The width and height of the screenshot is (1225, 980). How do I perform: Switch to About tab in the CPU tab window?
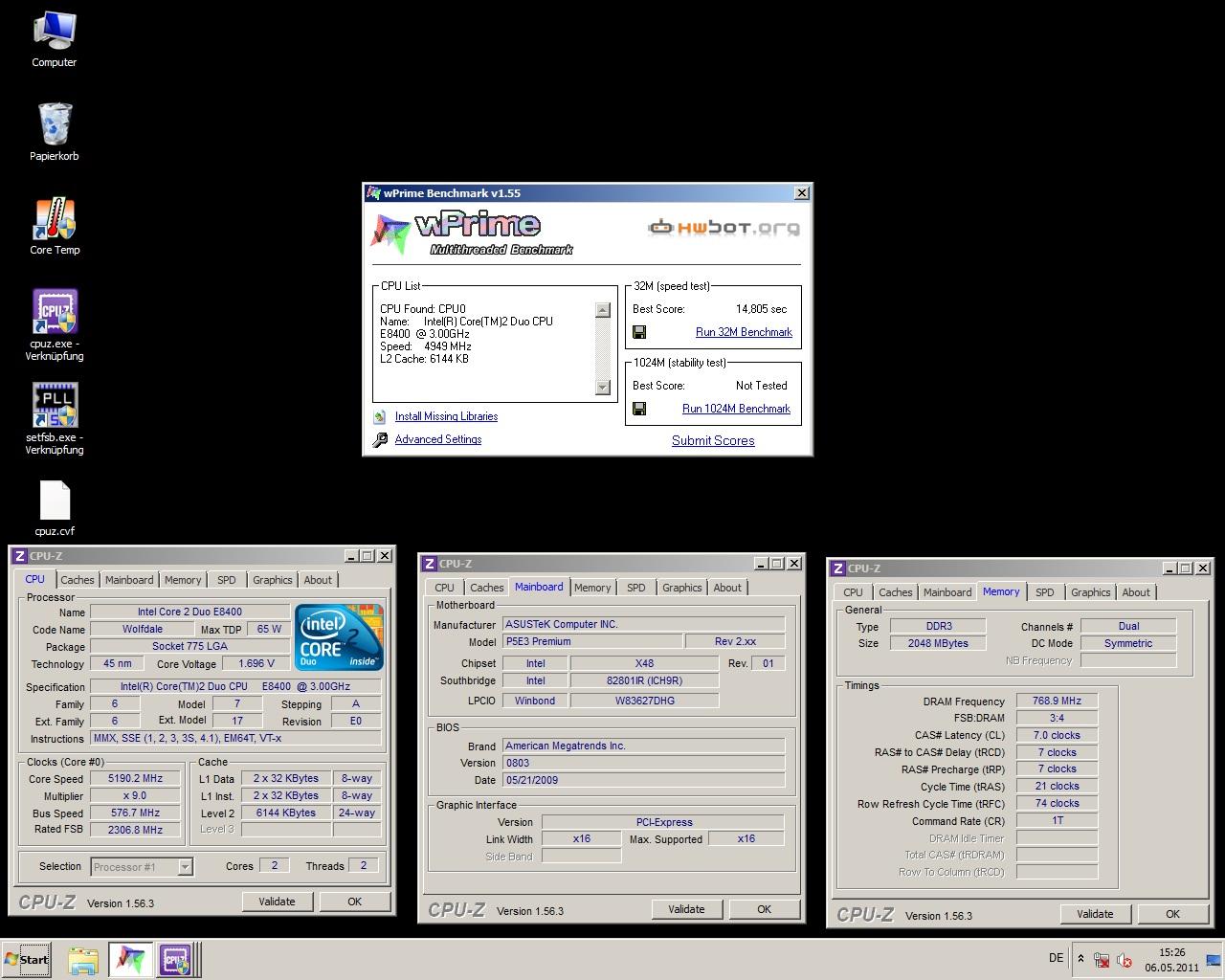[x=318, y=580]
